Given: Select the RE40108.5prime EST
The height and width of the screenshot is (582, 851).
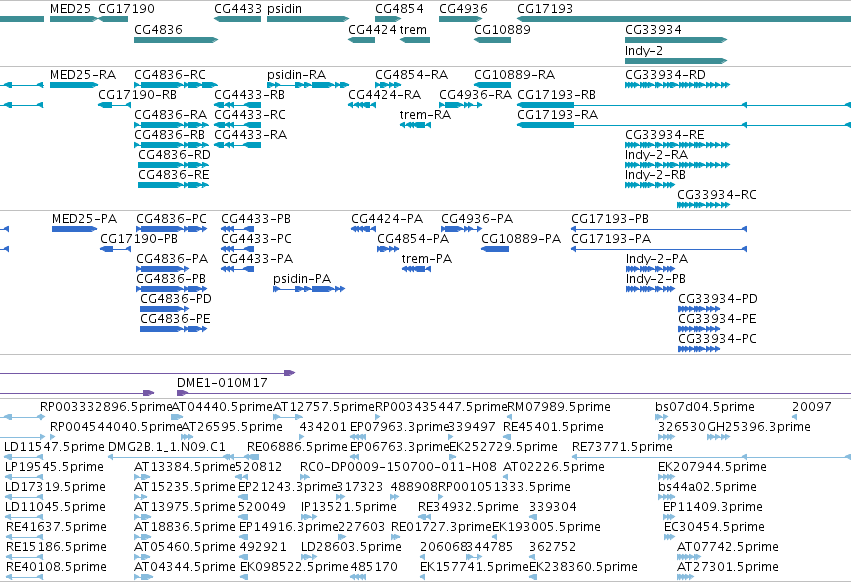Looking at the screenshot, I should (x=56, y=567).
